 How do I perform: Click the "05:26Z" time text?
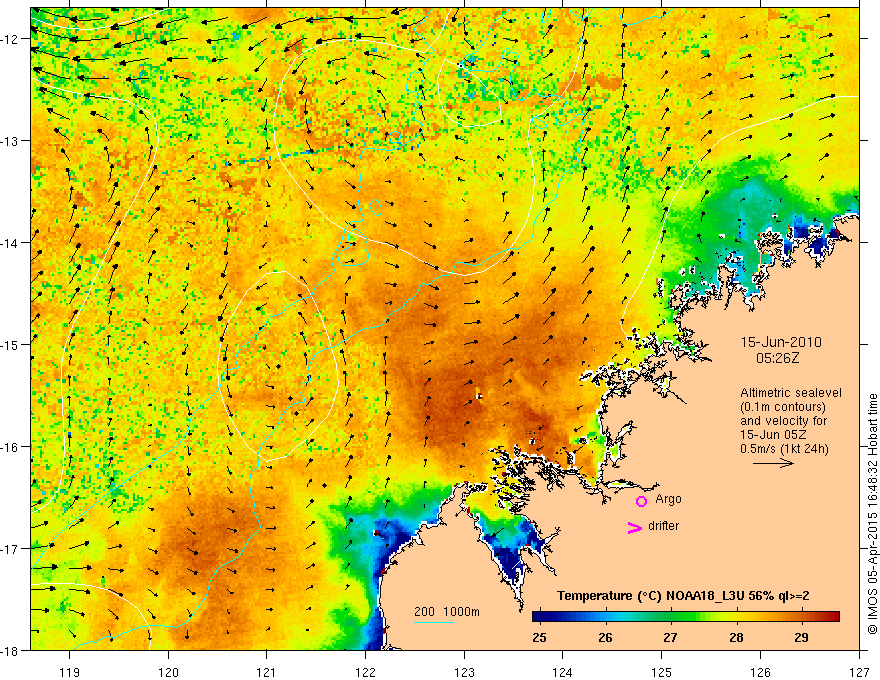click(x=777, y=358)
